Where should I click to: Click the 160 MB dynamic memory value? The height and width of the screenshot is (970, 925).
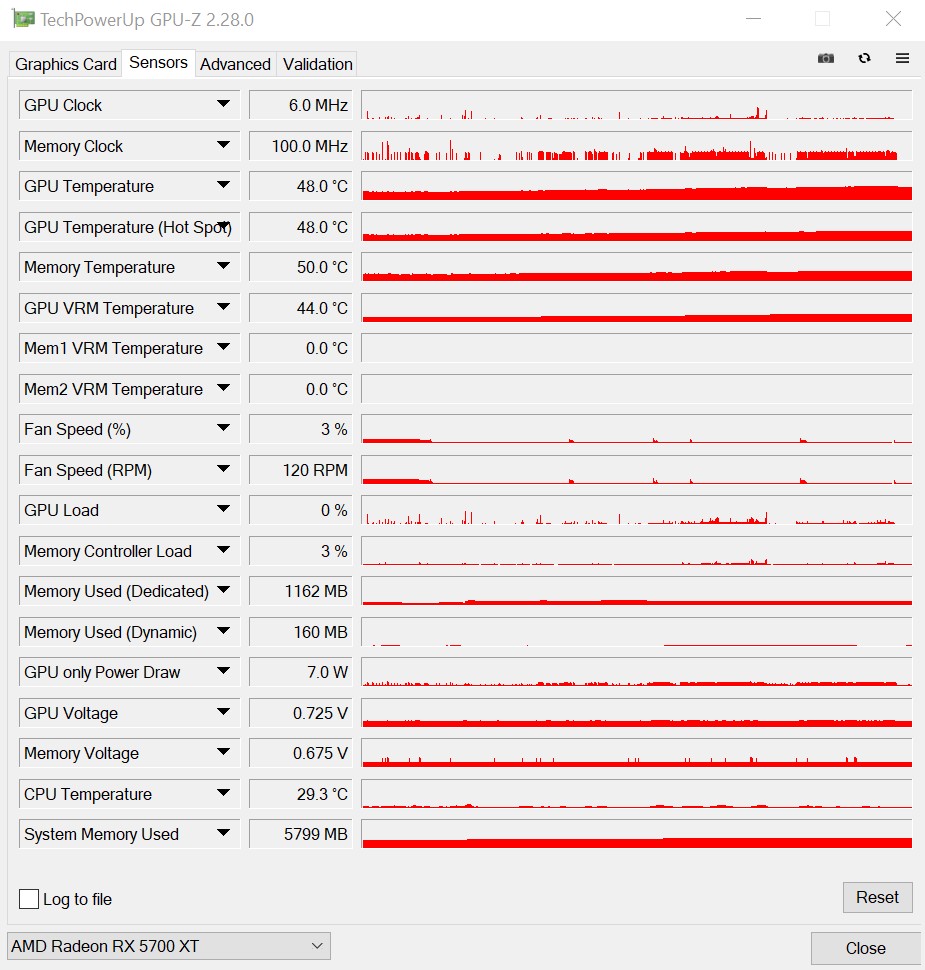301,632
